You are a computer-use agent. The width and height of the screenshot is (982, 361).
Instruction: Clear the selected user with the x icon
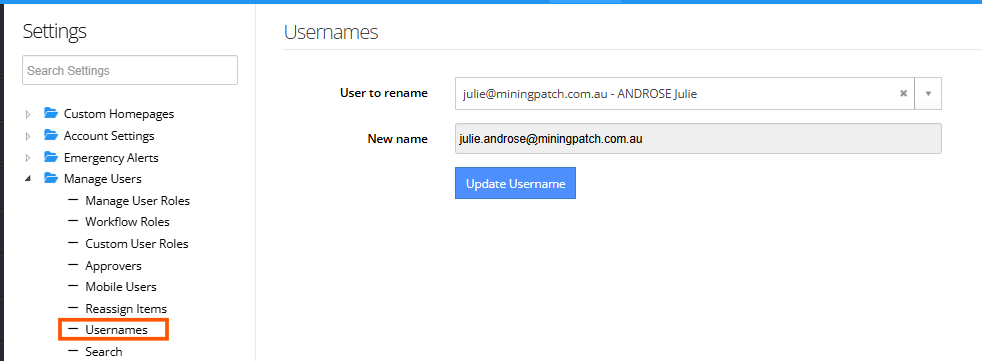point(903,93)
